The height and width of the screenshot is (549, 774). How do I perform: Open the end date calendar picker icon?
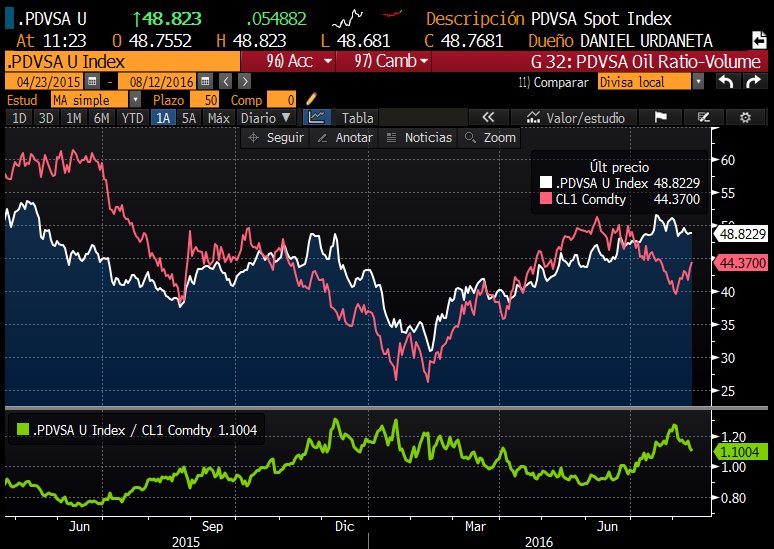206,81
